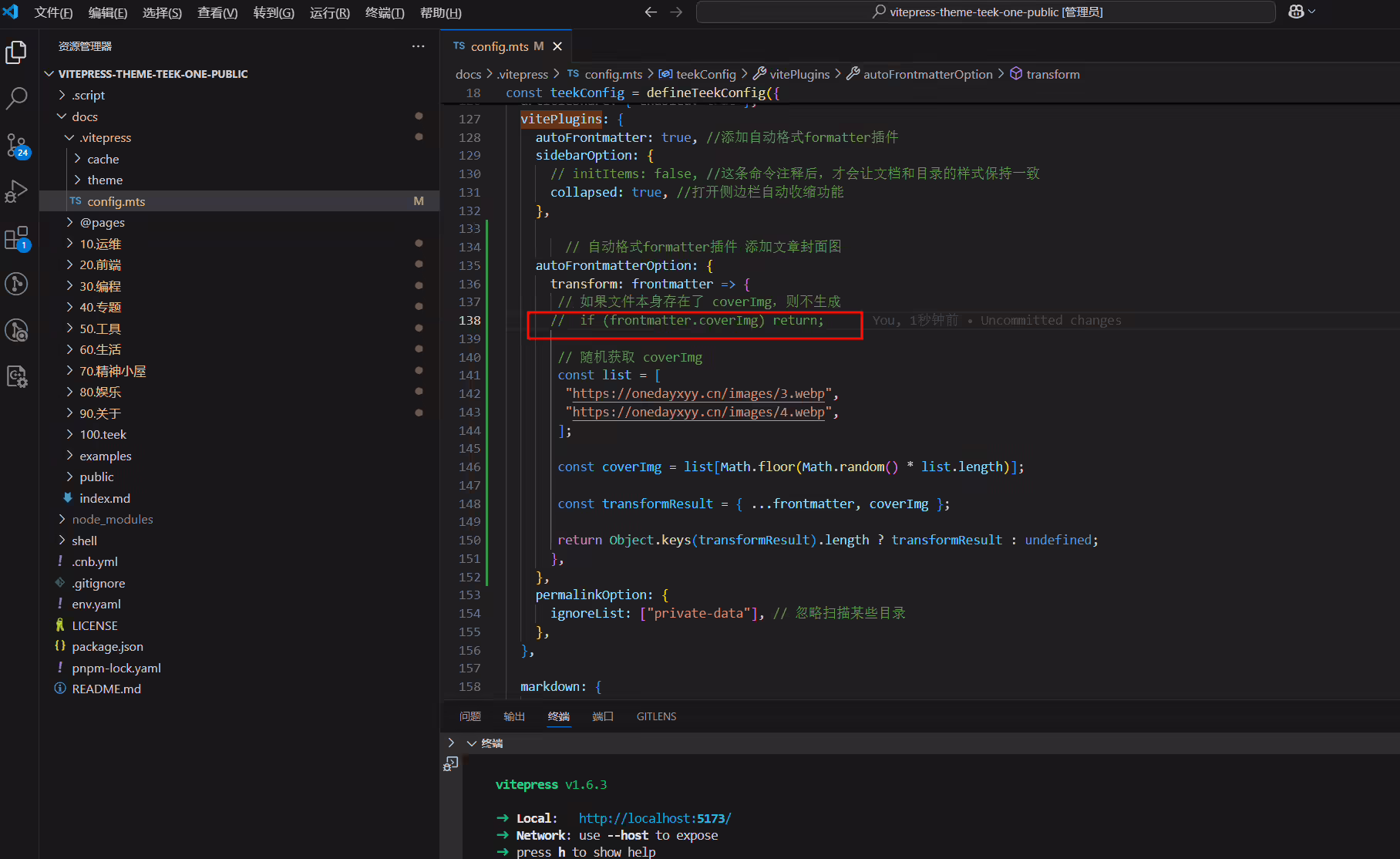Viewport: 1400px width, 859px height.
Task: Open Copilot dropdown chevron in title bar
Action: 1312,12
